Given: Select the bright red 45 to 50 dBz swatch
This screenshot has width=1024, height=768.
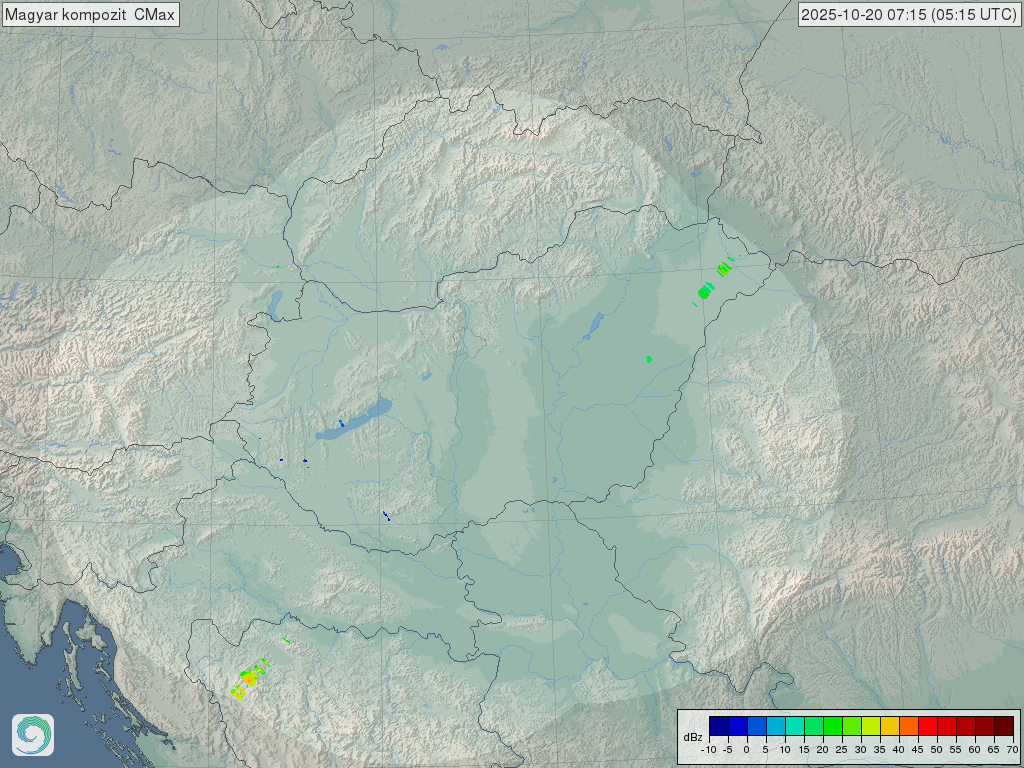Looking at the screenshot, I should pos(927,725).
